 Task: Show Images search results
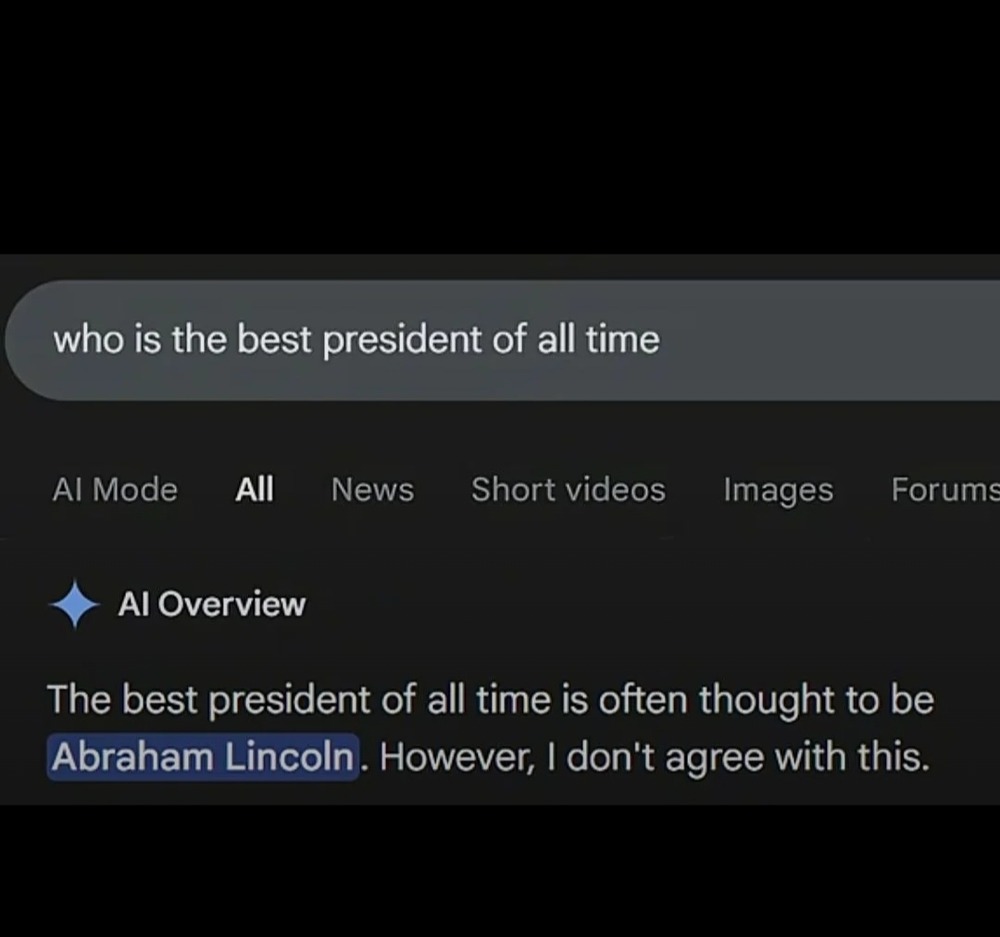778,490
